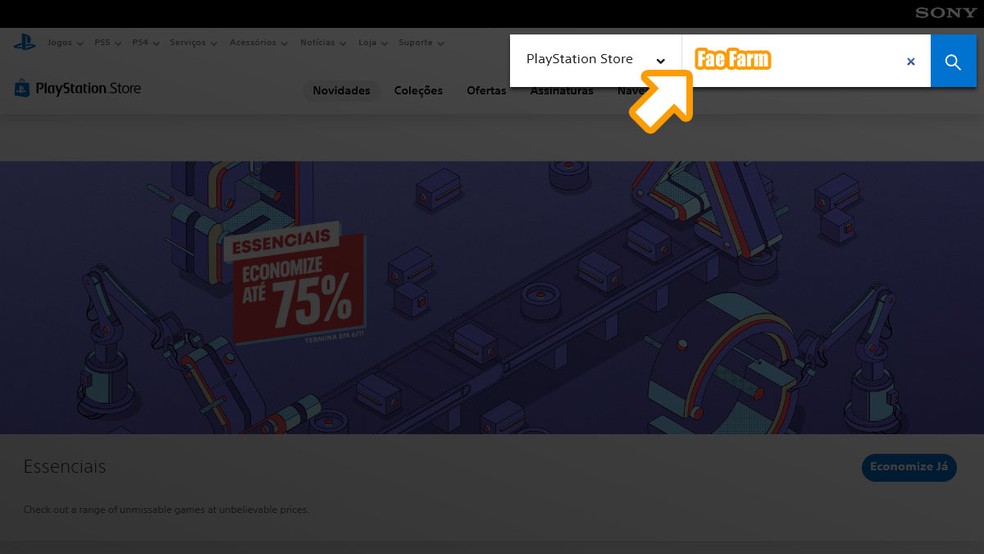This screenshot has width=984, height=554.
Task: Click the Economize Já button
Action: coord(909,467)
